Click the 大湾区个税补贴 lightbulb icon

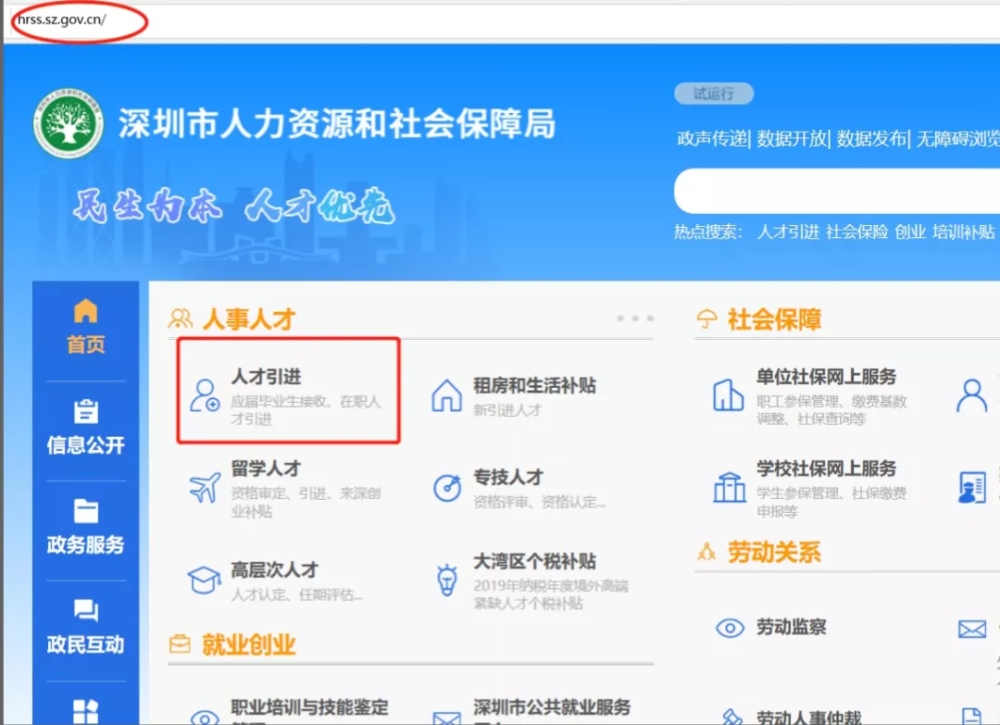pos(447,580)
